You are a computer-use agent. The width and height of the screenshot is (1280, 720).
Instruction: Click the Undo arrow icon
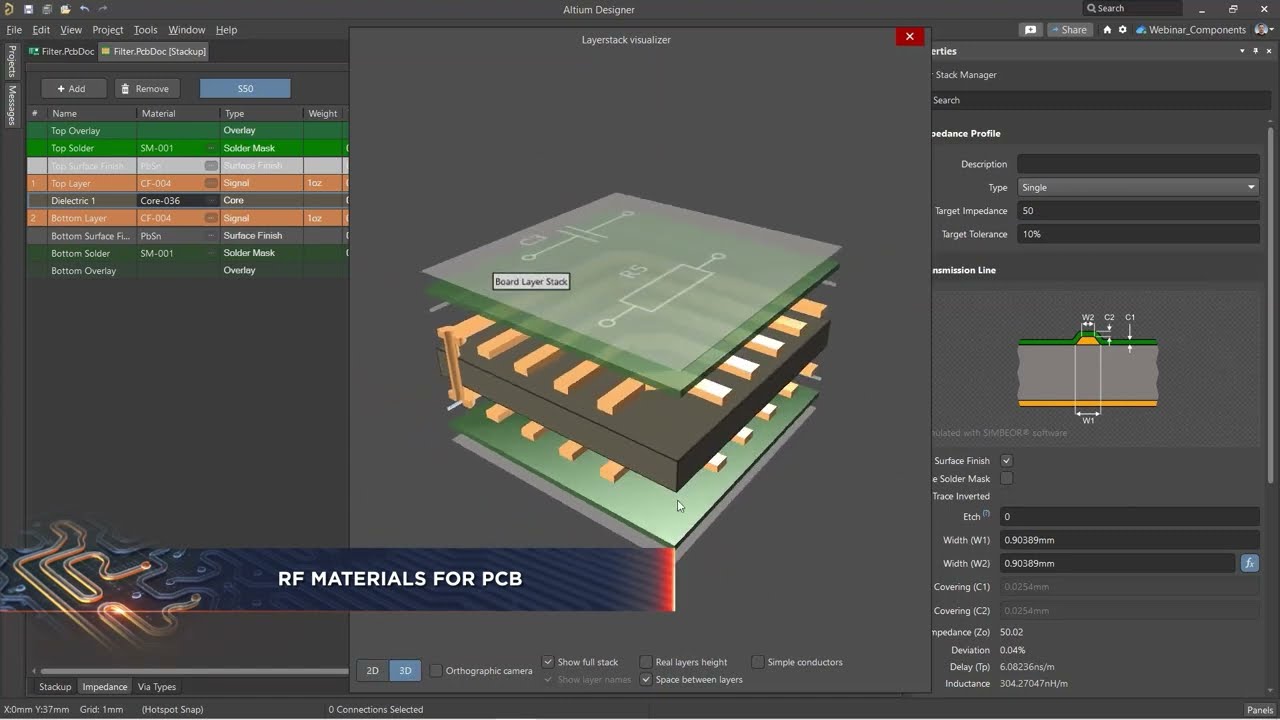coord(84,9)
